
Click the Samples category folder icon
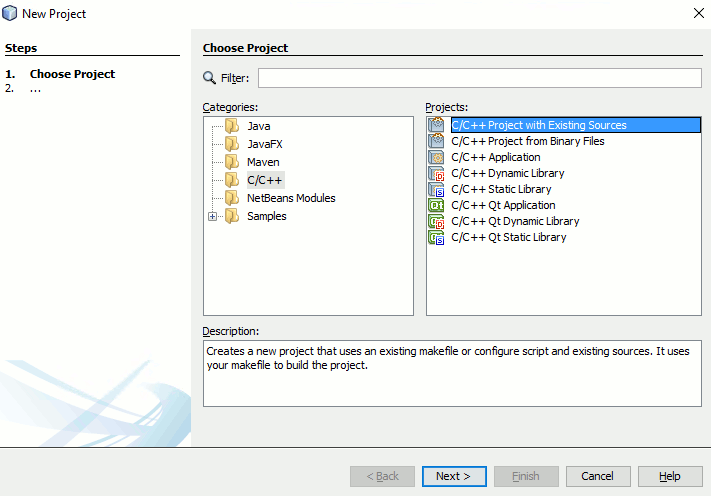232,216
